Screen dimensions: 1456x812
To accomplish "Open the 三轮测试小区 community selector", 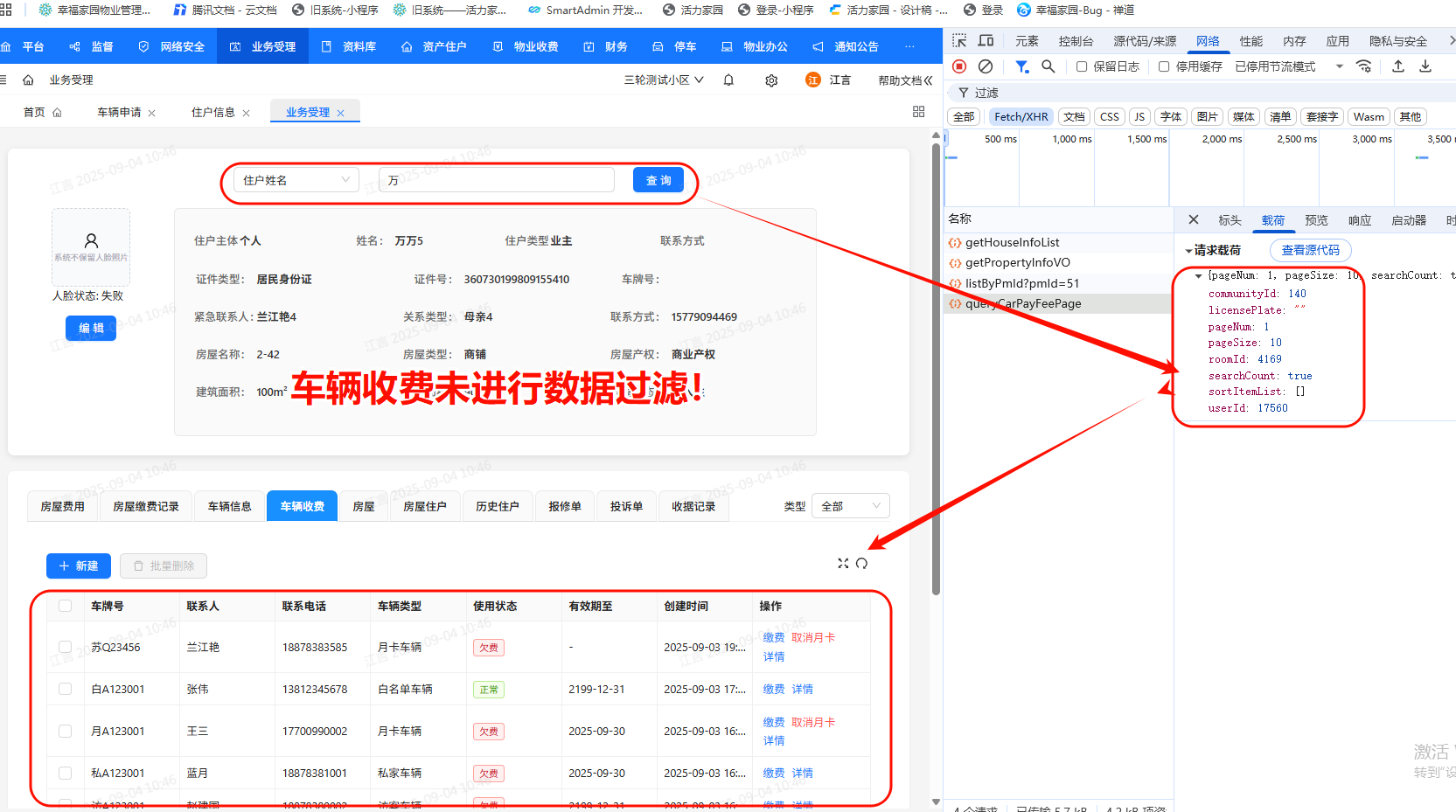I will pos(663,80).
